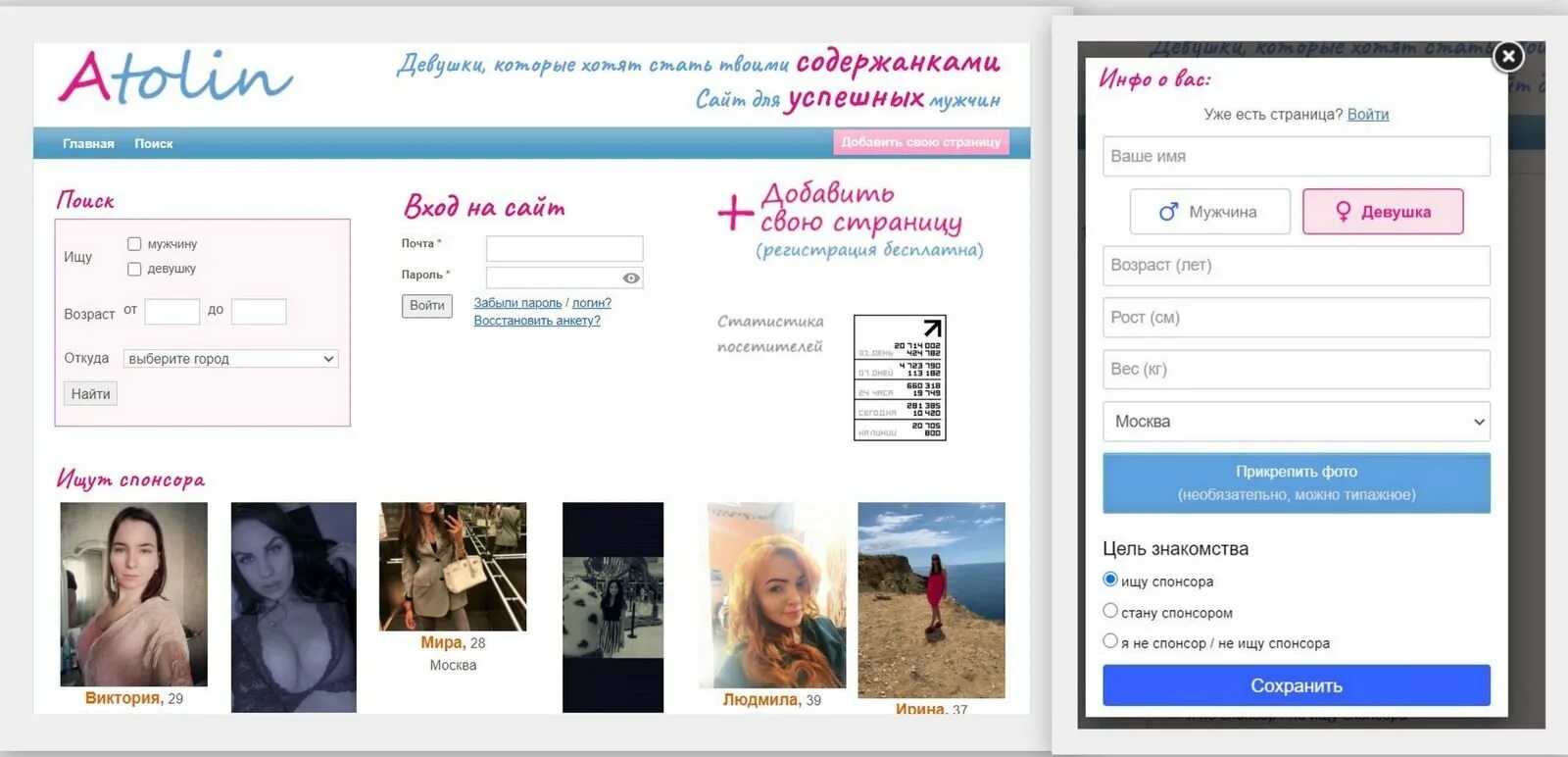Focus the 'Почта' email field
Screen dimensions: 1568x757
564,248
